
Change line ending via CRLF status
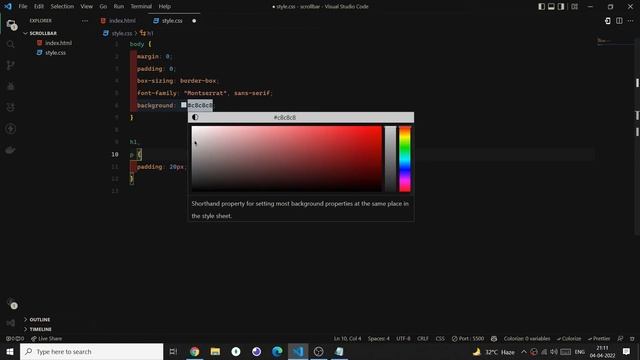pos(423,339)
